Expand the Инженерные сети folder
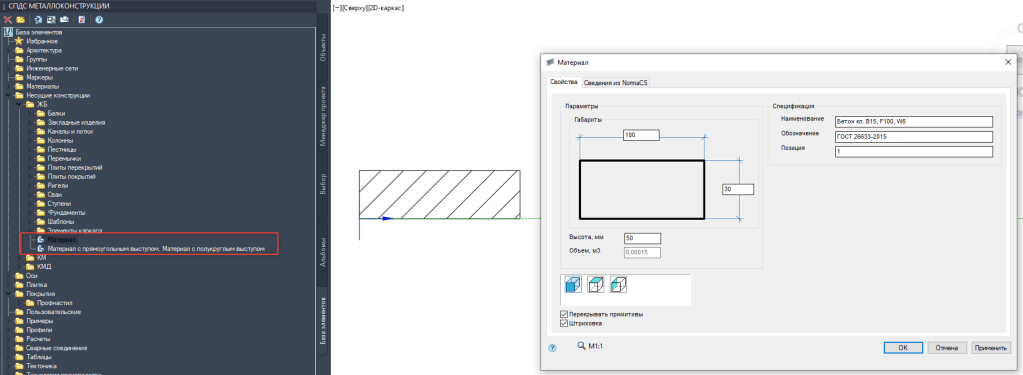Screen dimensions: 1023x375 pos(9,68)
